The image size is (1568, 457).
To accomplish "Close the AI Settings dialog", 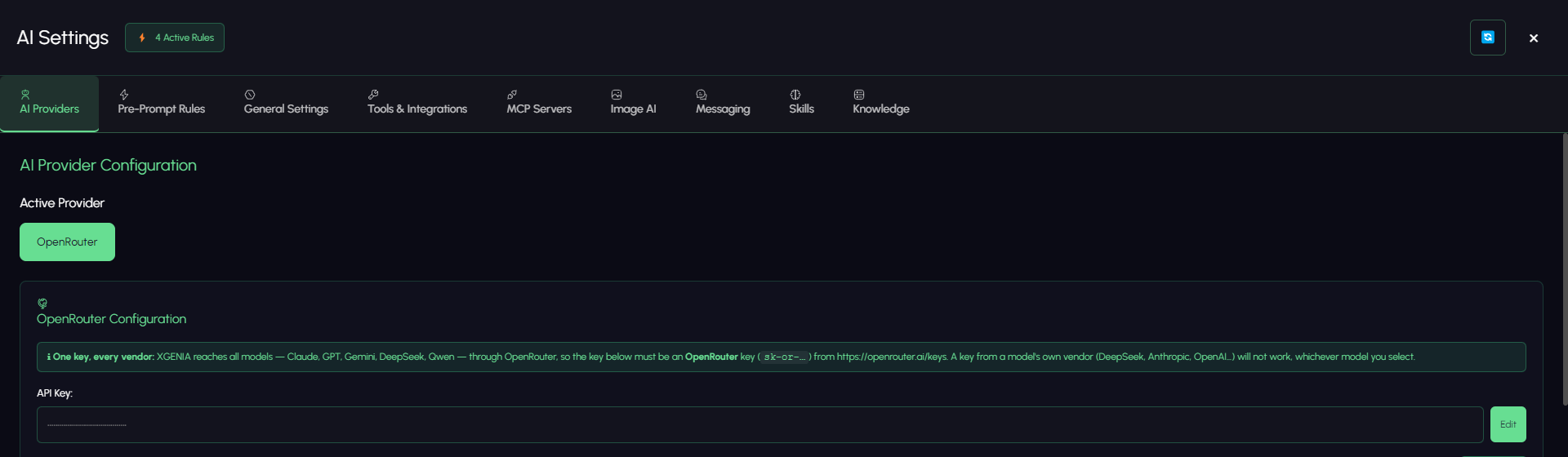I will point(1534,38).
